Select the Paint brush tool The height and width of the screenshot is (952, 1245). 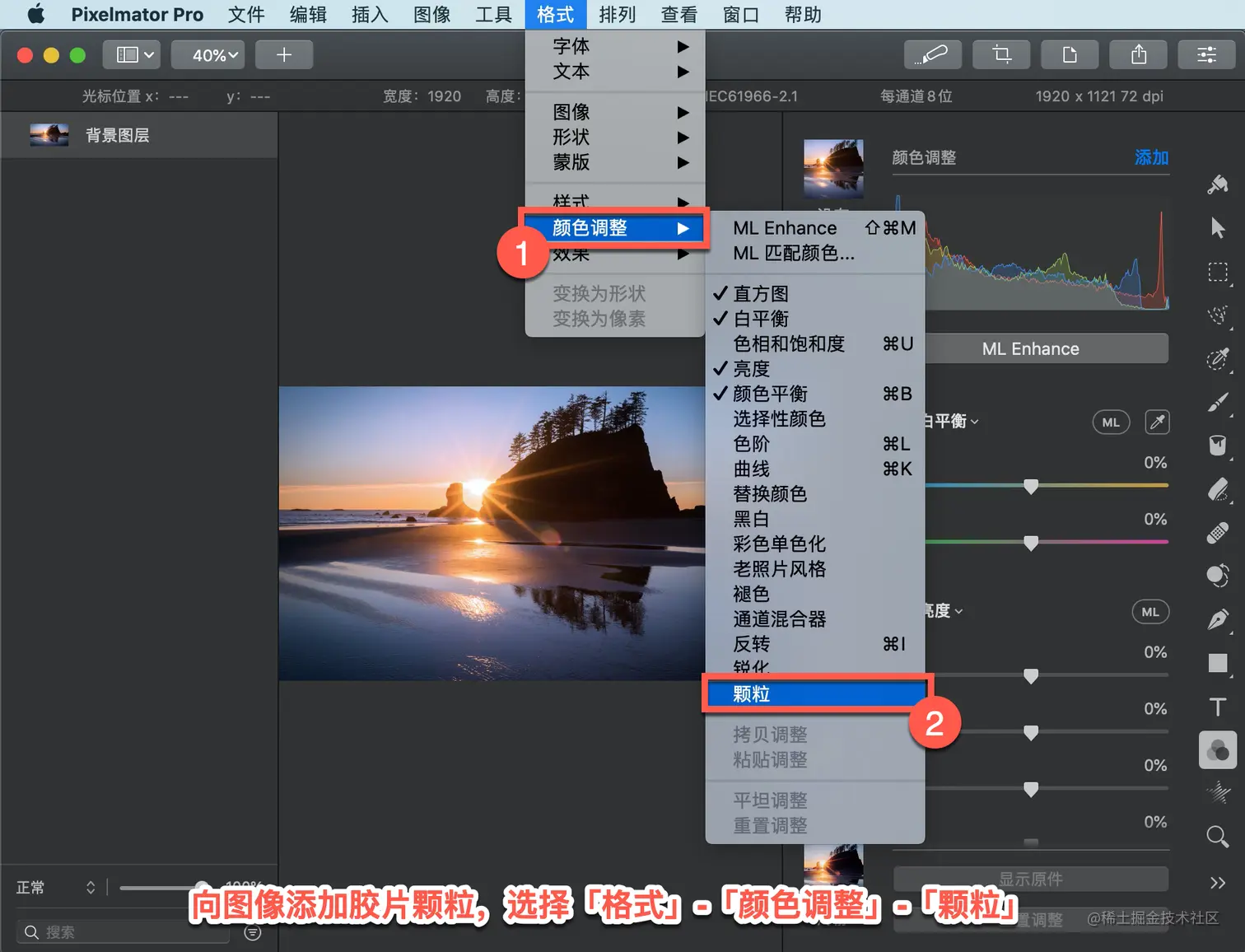pos(1218,402)
